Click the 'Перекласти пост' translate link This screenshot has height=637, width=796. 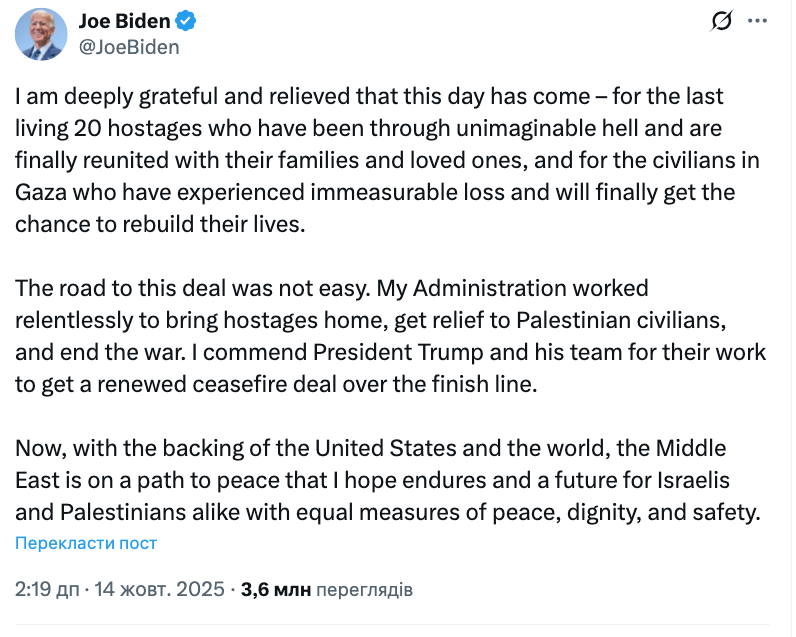pyautogui.click(x=86, y=543)
